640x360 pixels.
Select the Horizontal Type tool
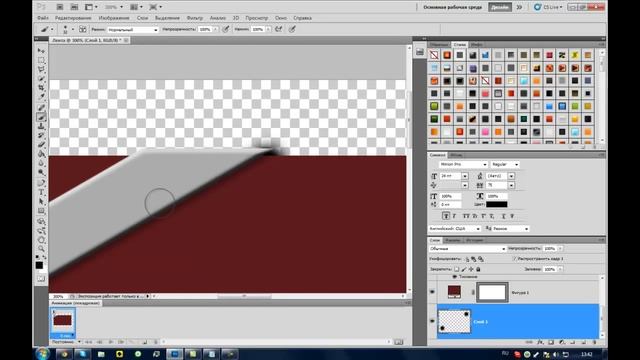point(41,192)
